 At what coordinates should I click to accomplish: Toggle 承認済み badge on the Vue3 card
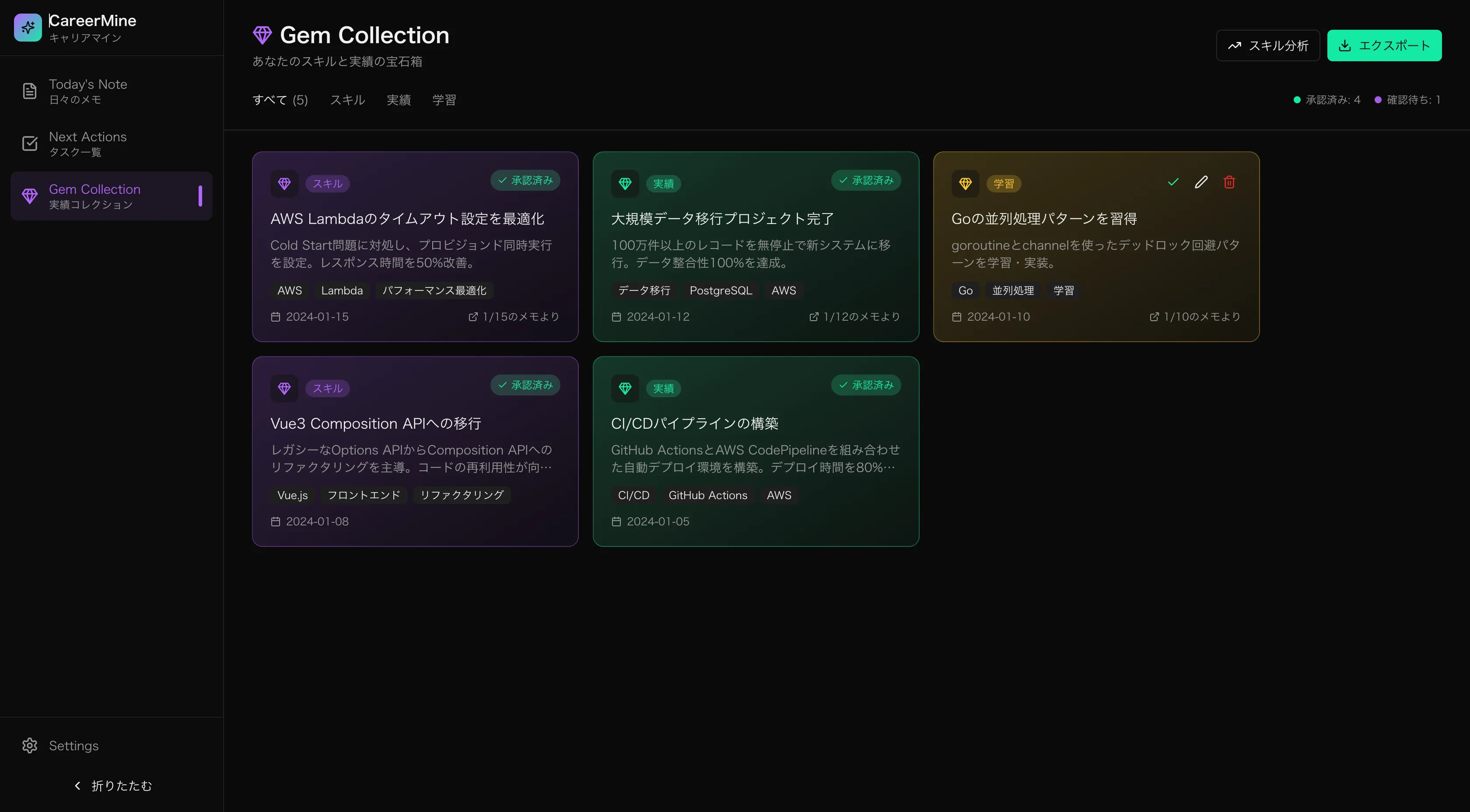tap(525, 385)
